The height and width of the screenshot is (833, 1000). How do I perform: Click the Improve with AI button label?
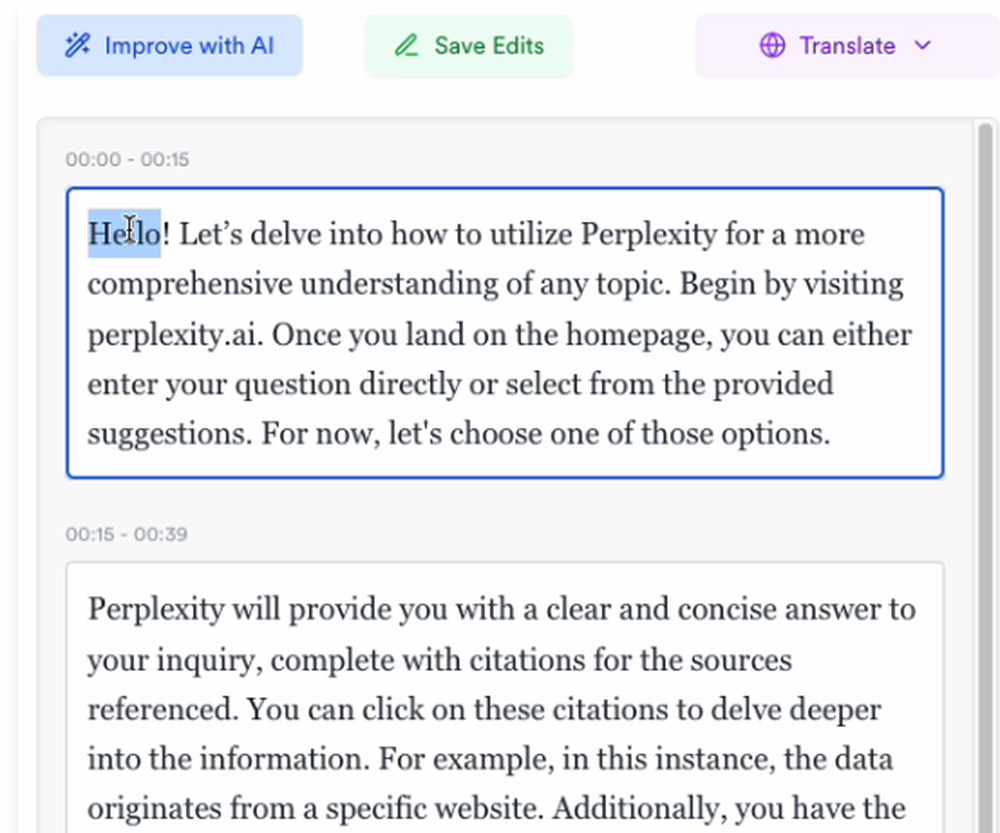tap(189, 46)
